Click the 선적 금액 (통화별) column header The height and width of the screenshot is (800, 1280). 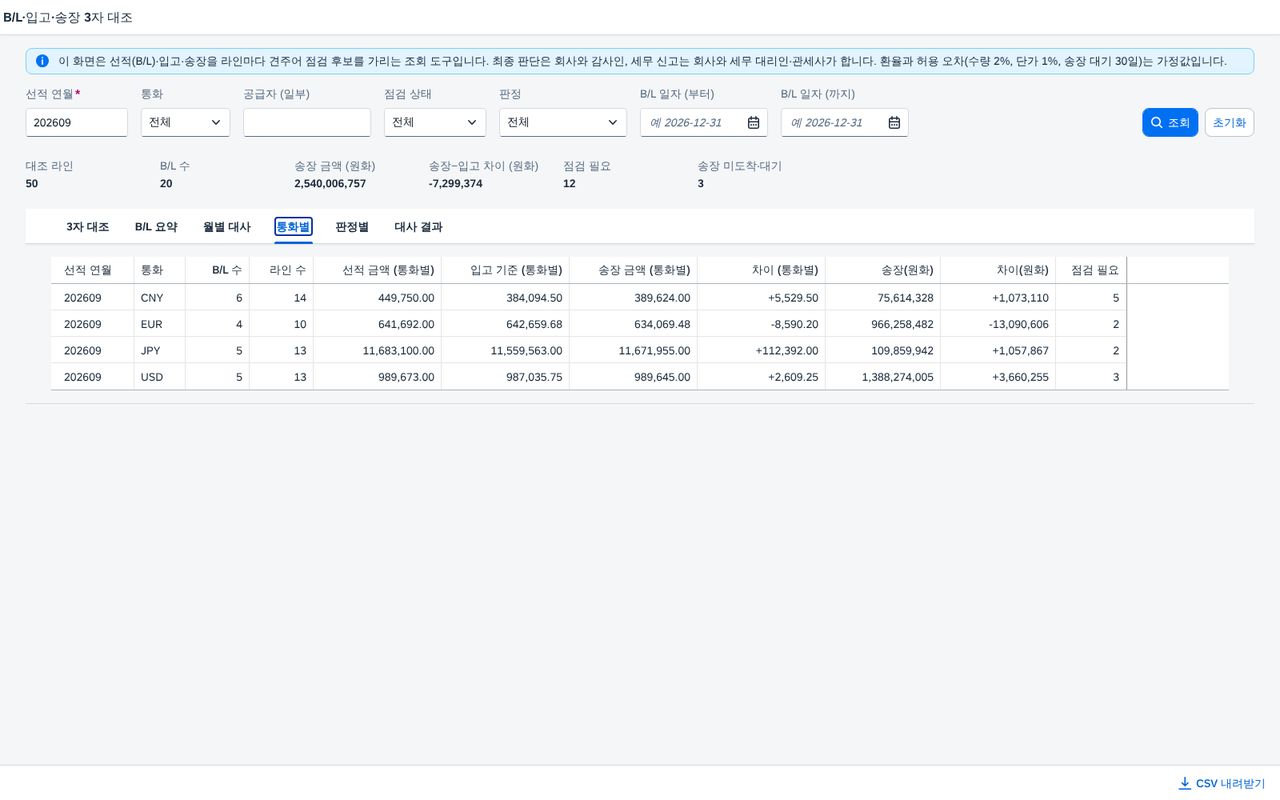tap(378, 270)
